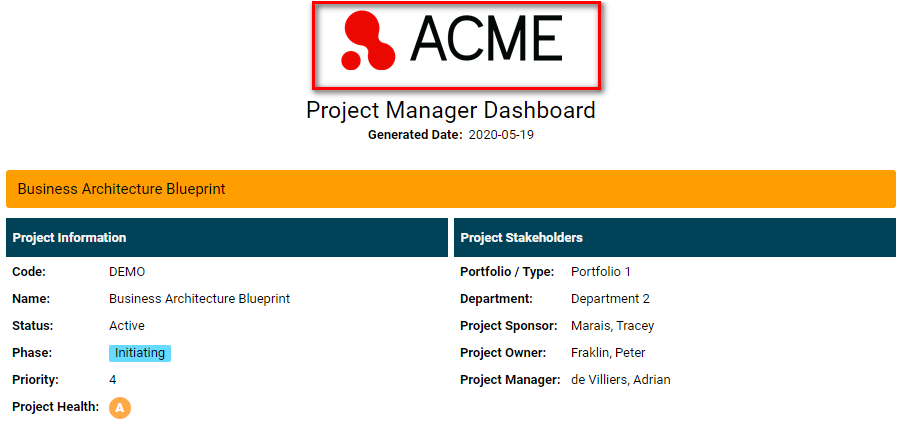The height and width of the screenshot is (442, 907).
Task: Click the Name value Business Architecture Blueprint
Action: click(200, 299)
